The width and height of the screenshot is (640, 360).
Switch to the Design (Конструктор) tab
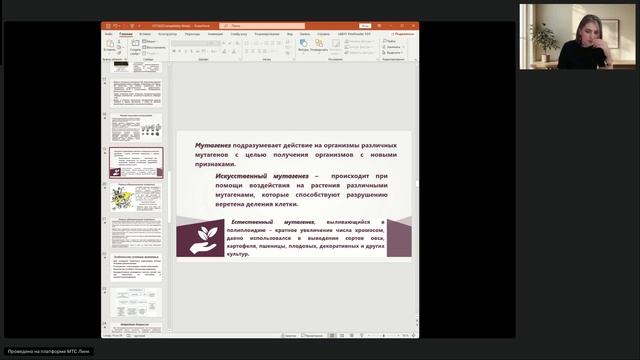[167, 34]
